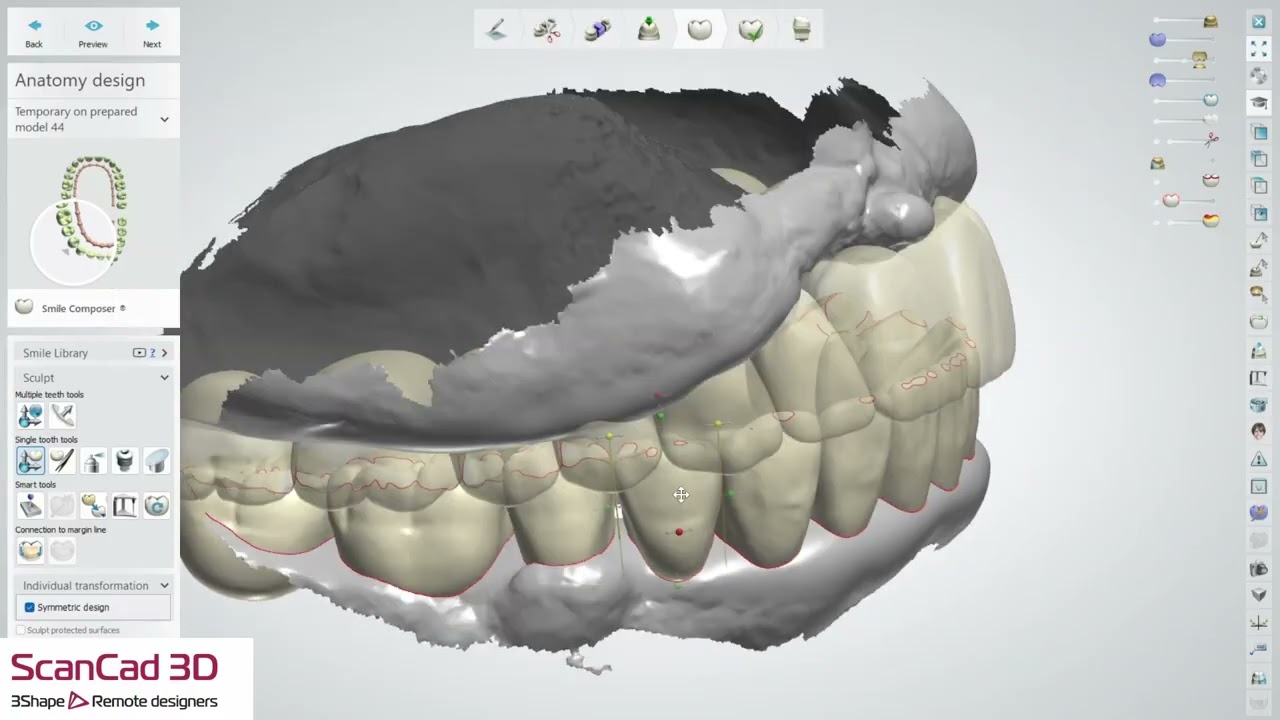The image size is (1280, 720).
Task: Open warning triangle validation icon
Action: [x=1259, y=459]
